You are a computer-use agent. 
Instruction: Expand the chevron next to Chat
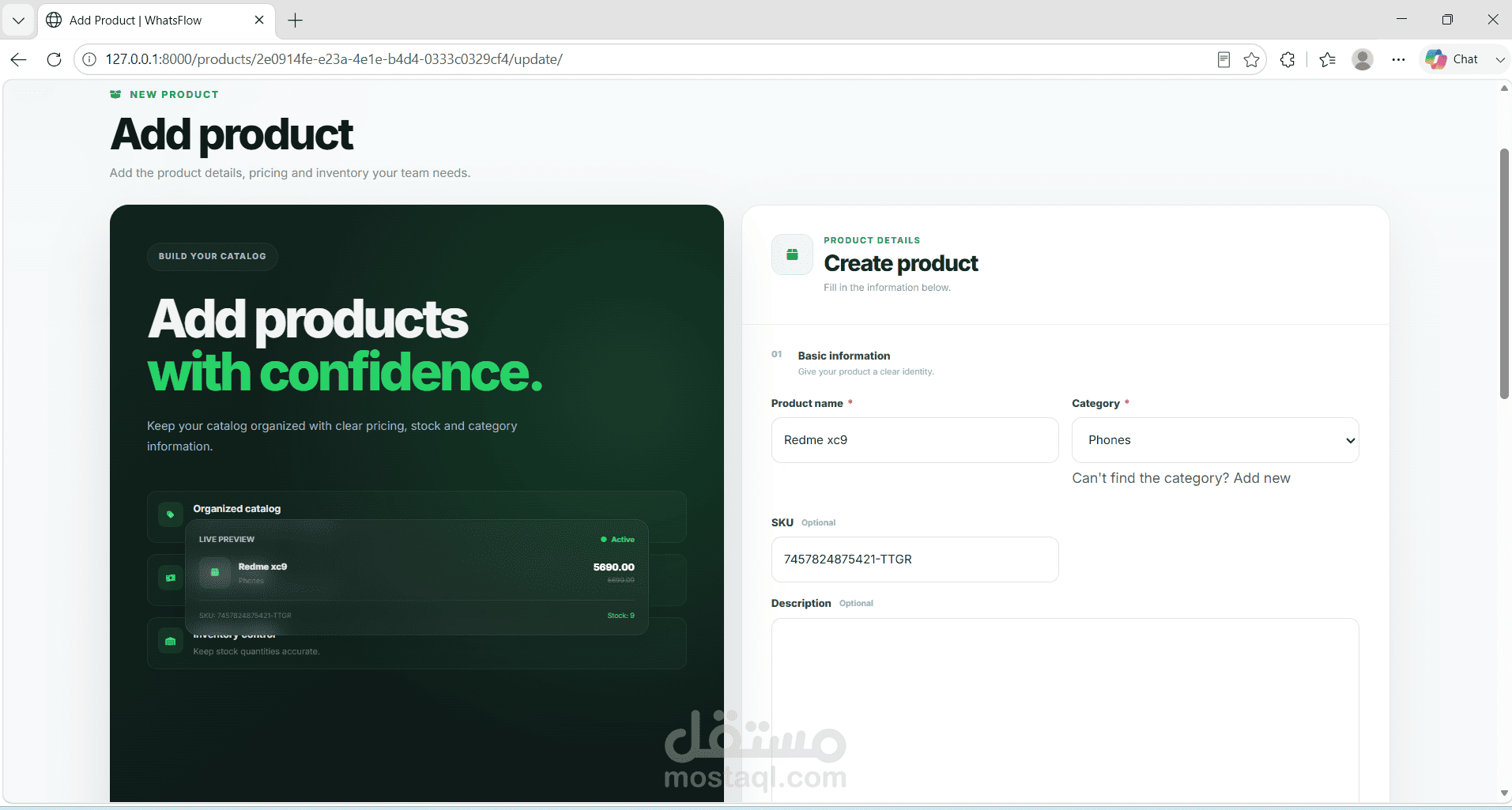coord(1499,59)
